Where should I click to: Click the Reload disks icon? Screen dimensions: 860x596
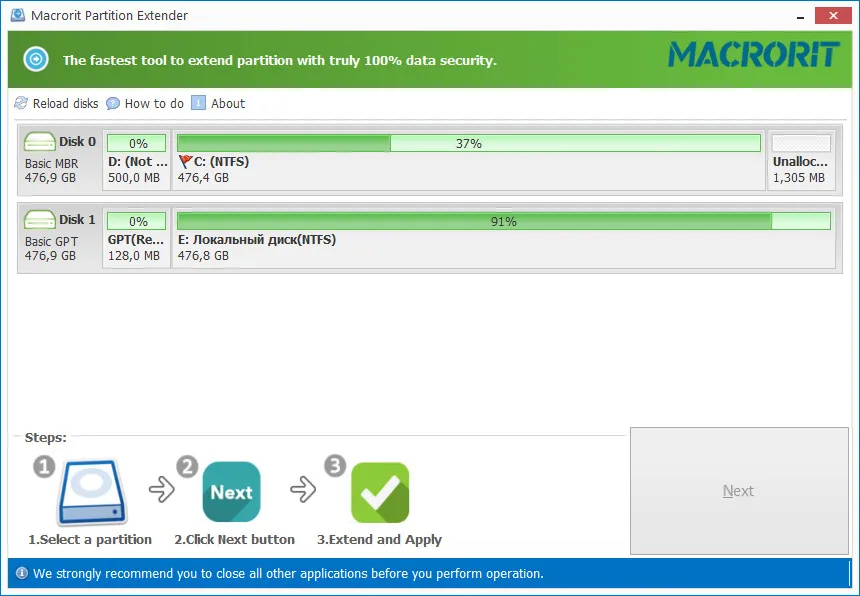pos(21,103)
